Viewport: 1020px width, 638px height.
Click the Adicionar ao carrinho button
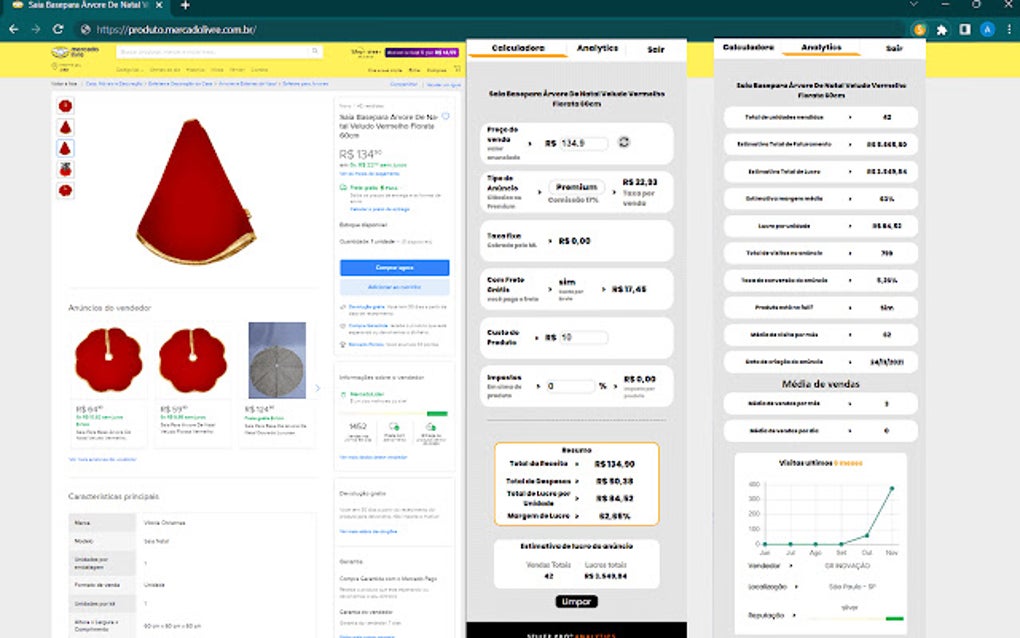[394, 287]
